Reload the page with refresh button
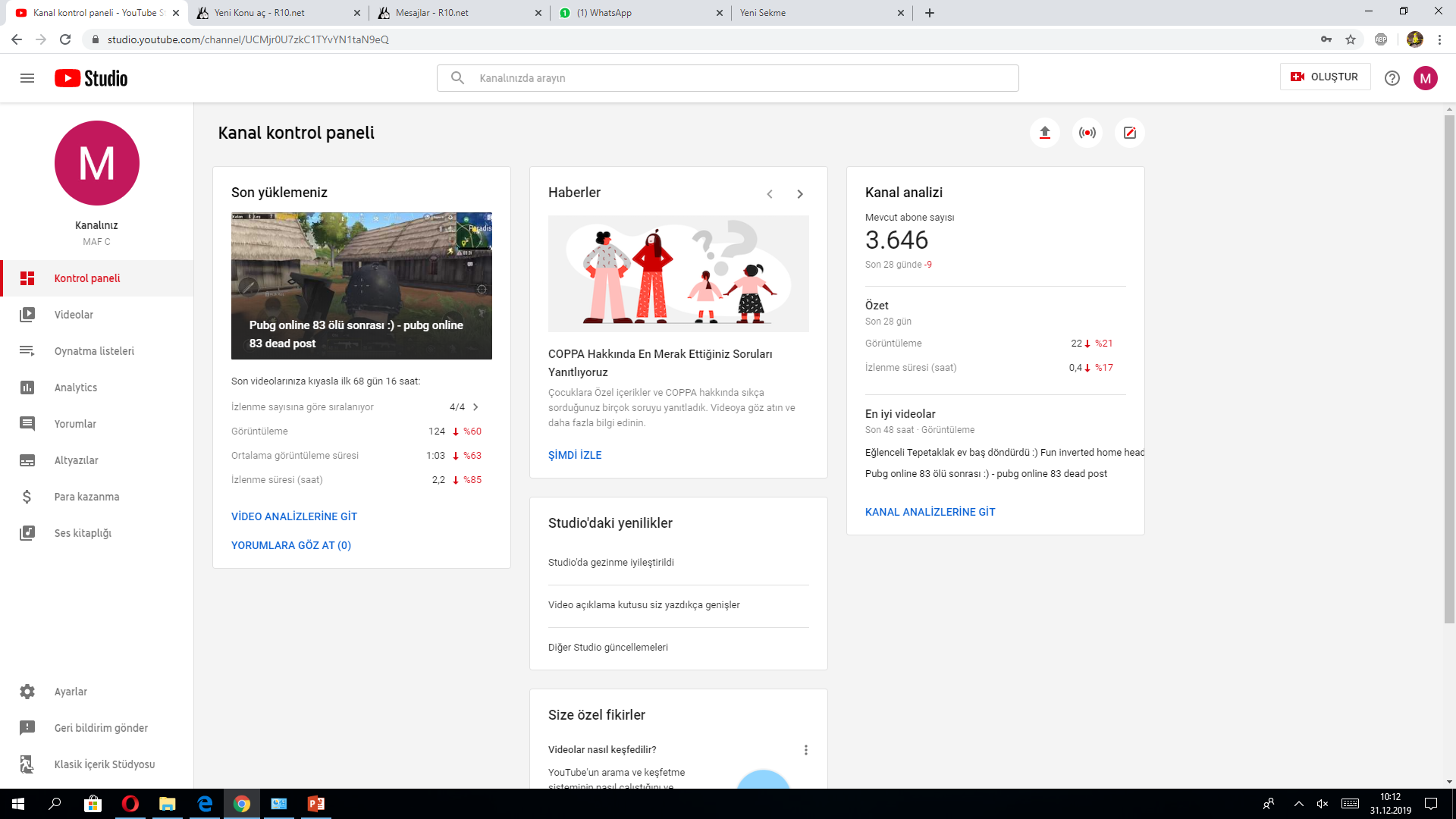Viewport: 1456px width, 819px height. [x=65, y=39]
